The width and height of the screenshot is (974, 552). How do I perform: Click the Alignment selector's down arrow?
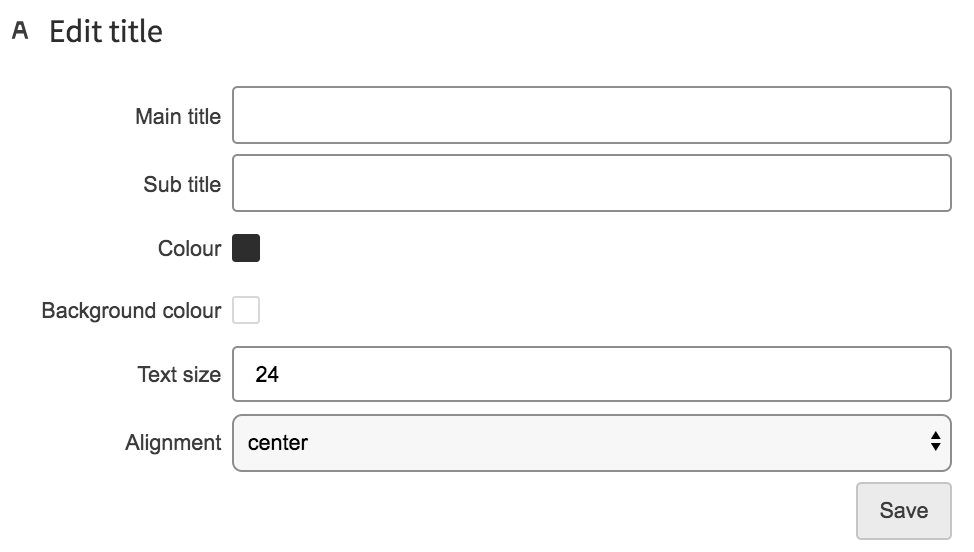pyautogui.click(x=935, y=447)
